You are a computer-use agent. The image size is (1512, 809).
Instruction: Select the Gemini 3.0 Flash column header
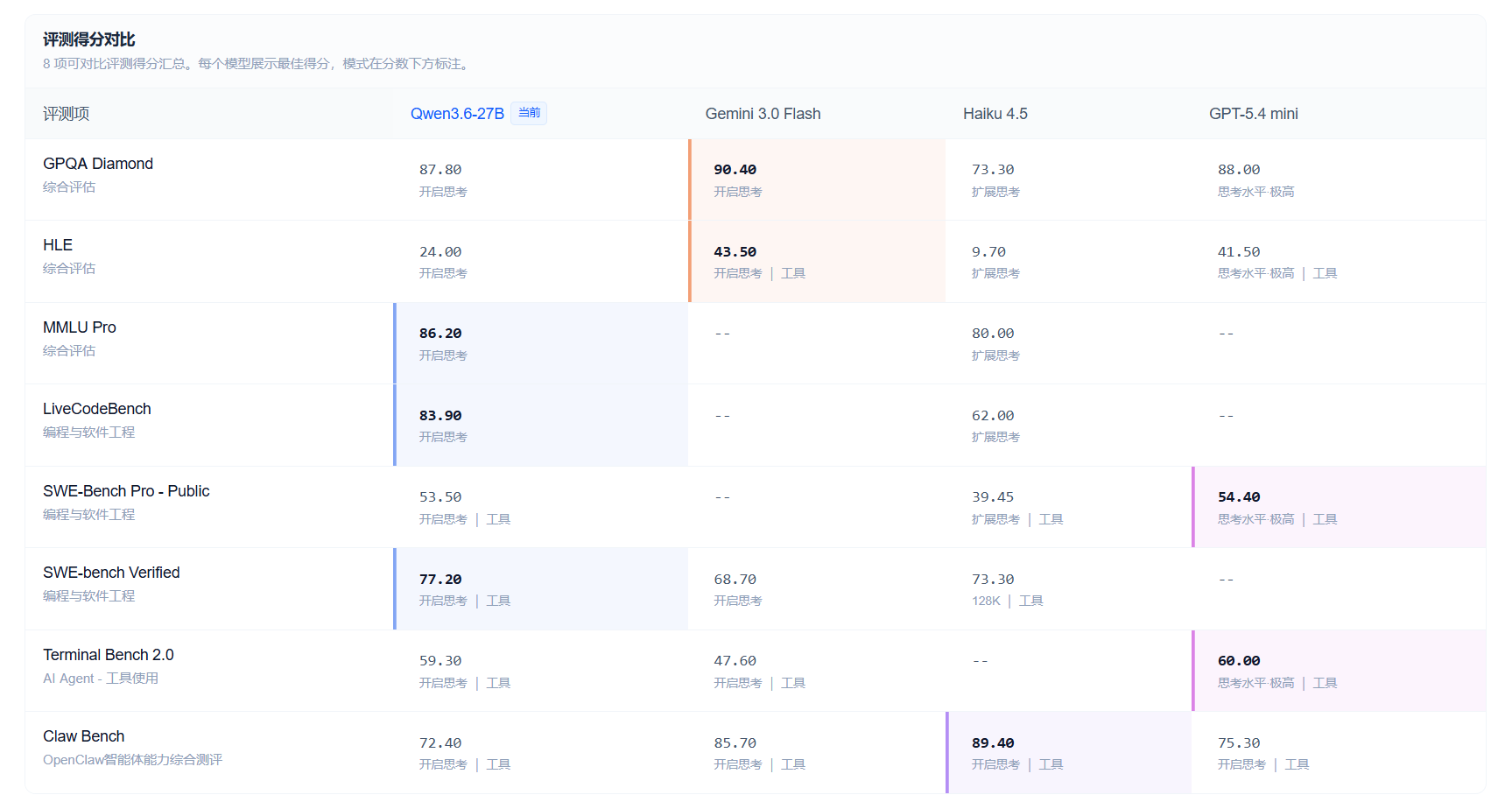click(763, 114)
